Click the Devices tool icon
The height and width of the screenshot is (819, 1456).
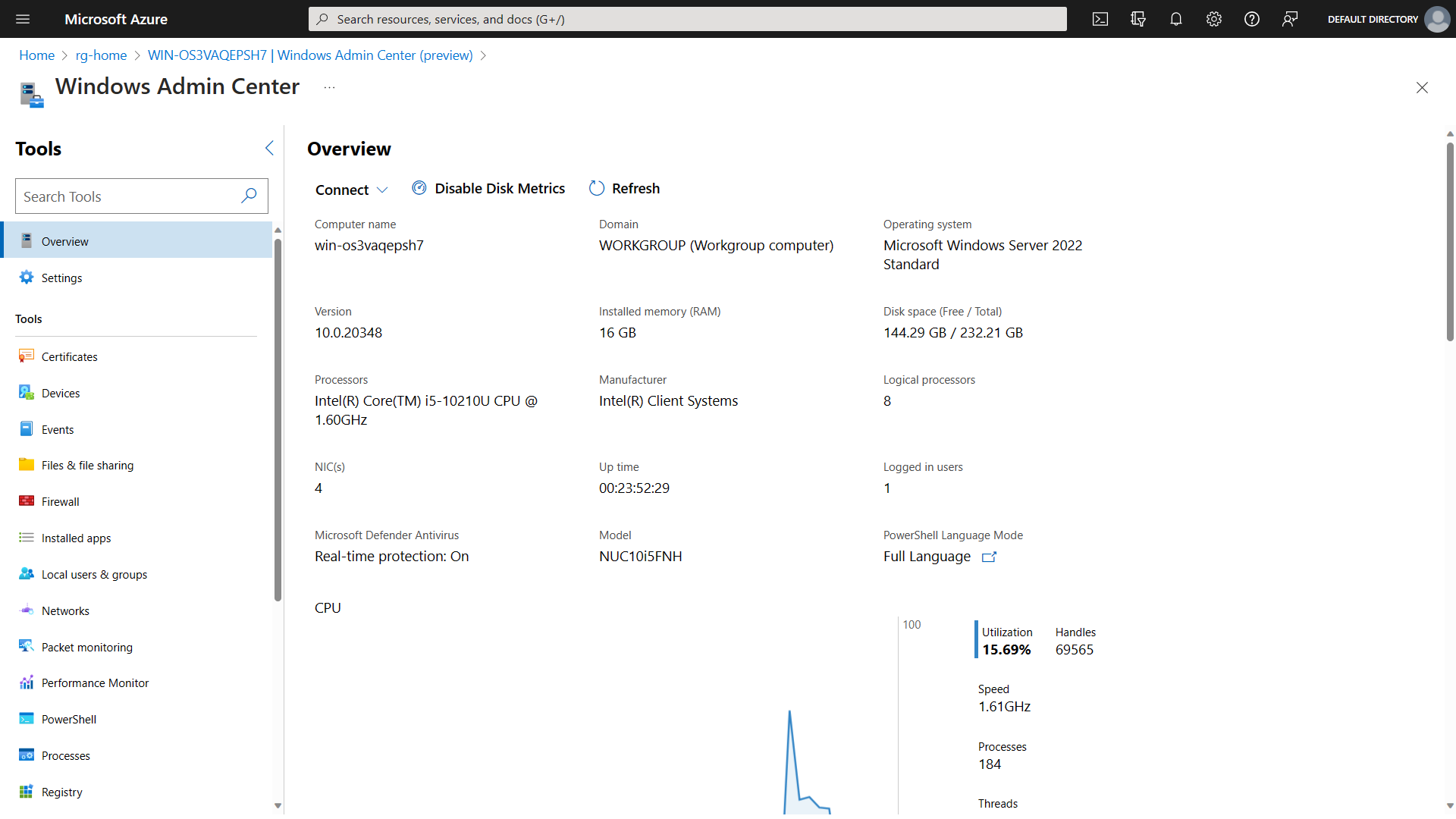pos(27,393)
